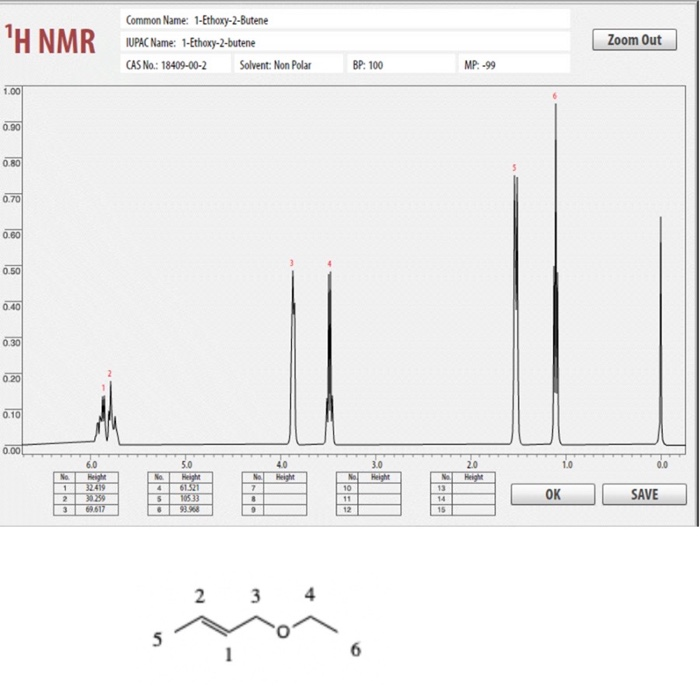Click empty height cell for peak 7
Viewport: 700px width, 687px height.
285,488
